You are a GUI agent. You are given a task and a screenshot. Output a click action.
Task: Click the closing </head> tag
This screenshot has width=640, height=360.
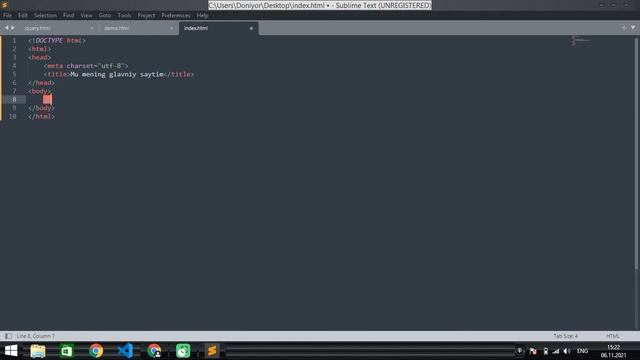tap(41, 83)
